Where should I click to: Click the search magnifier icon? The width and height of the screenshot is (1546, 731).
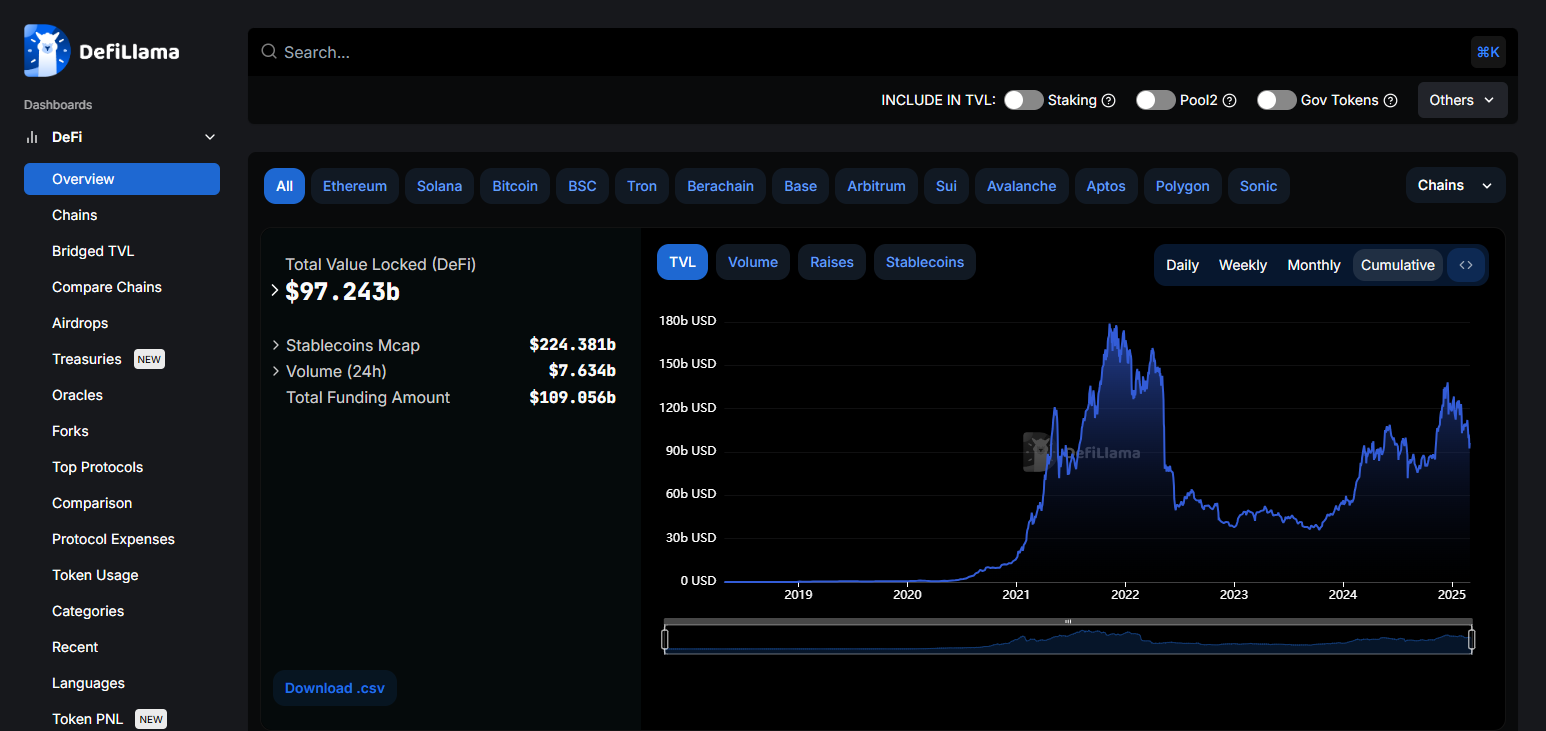267,51
